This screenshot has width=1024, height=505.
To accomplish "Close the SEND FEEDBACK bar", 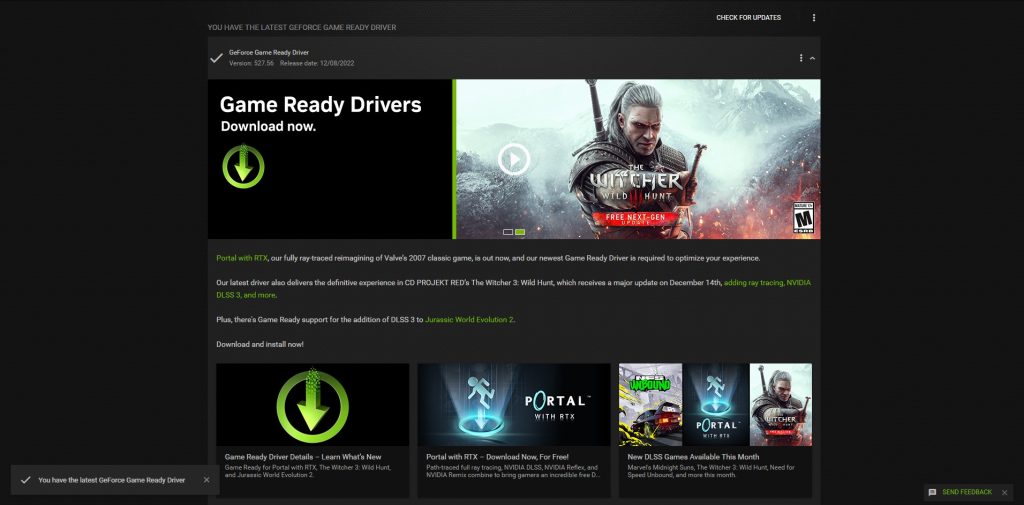I will [x=1004, y=493].
